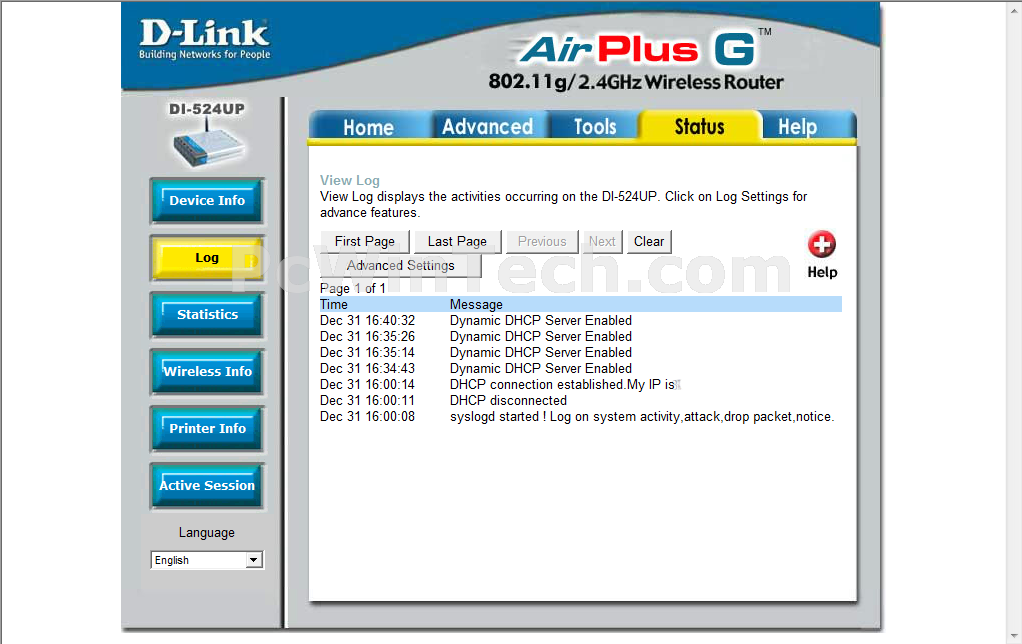Open the Help tab

[x=798, y=126]
